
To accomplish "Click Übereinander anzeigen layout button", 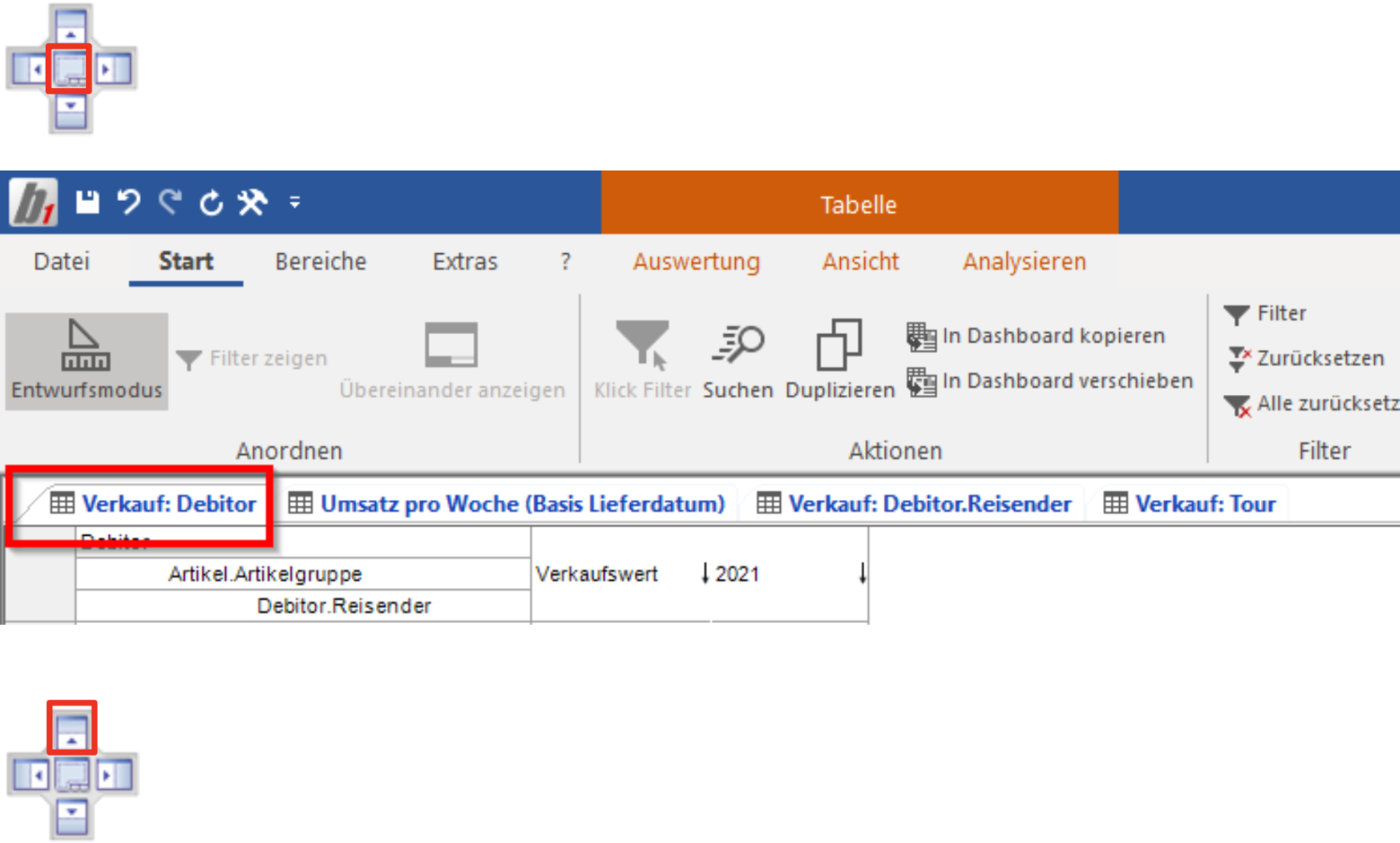I will tap(452, 361).
